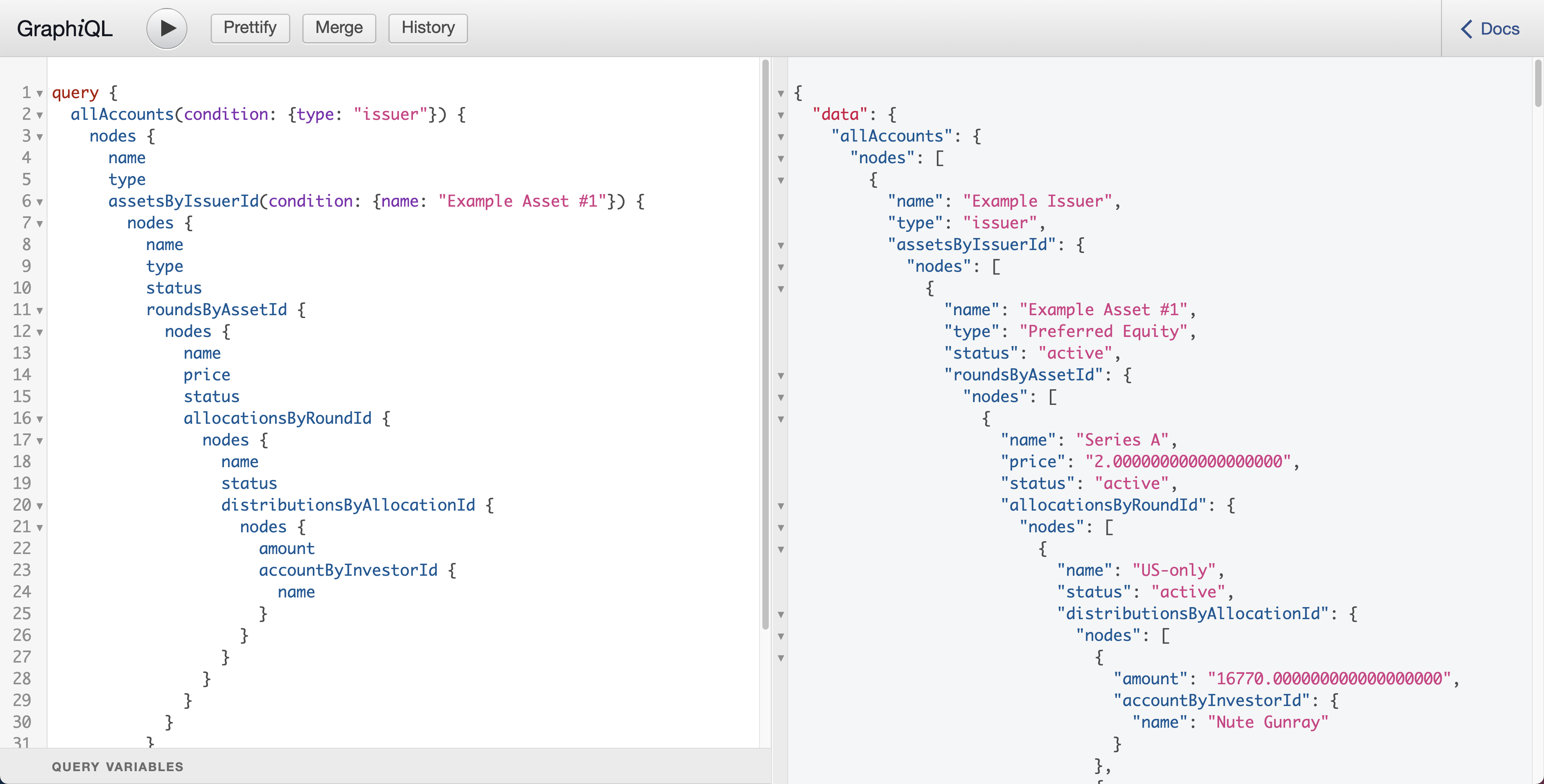Click the price field on line 14

pyautogui.click(x=207, y=375)
